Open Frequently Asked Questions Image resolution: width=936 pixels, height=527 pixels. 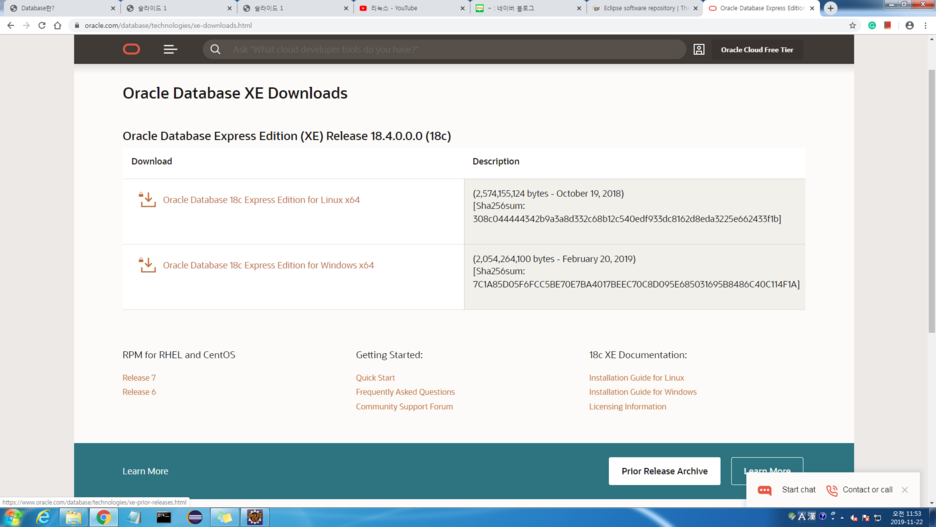click(x=405, y=392)
